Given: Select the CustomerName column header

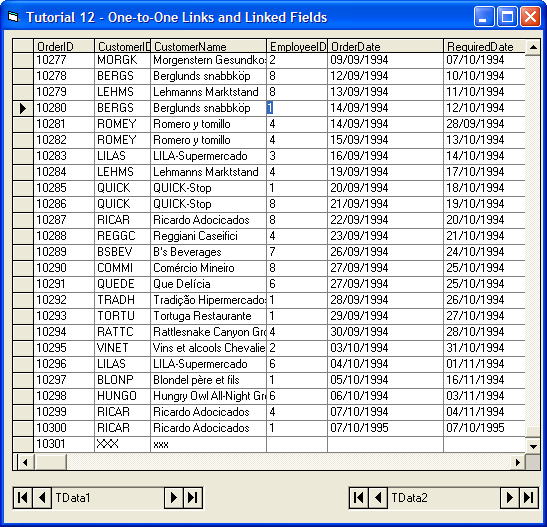Looking at the screenshot, I should click(x=209, y=46).
